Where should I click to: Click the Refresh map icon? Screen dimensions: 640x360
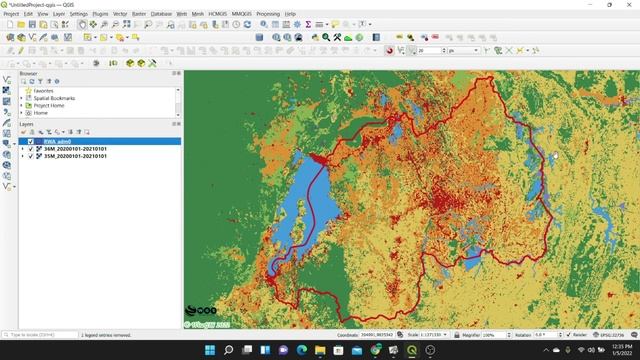247,24
